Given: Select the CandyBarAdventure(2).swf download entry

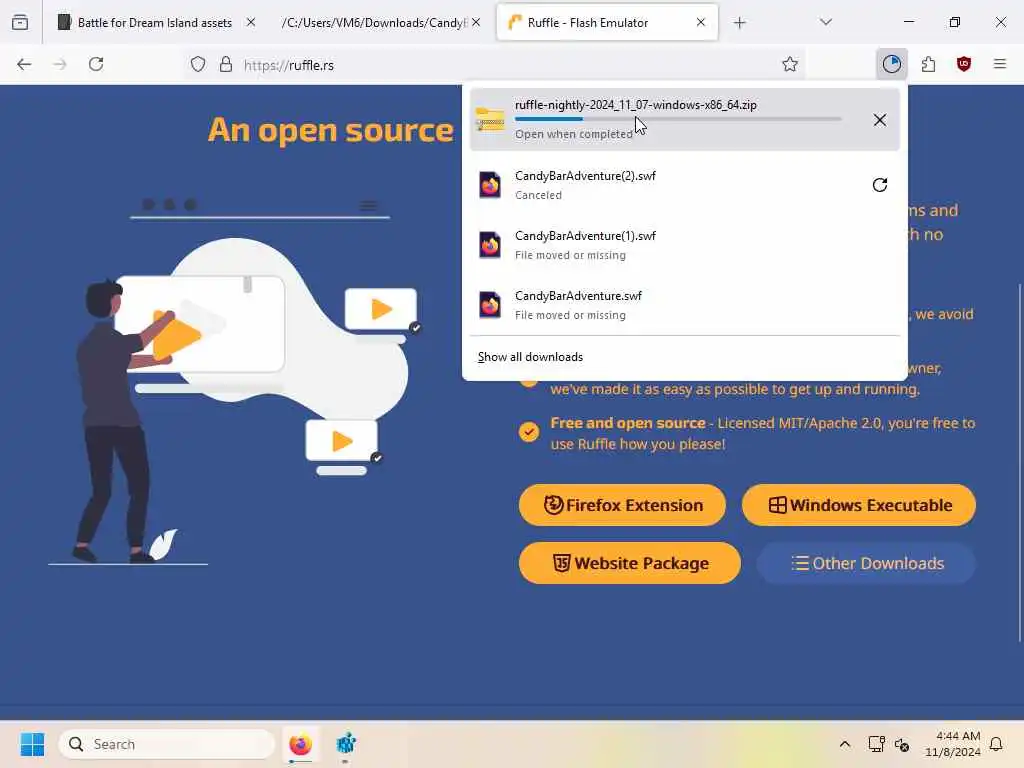Looking at the screenshot, I should 684,185.
